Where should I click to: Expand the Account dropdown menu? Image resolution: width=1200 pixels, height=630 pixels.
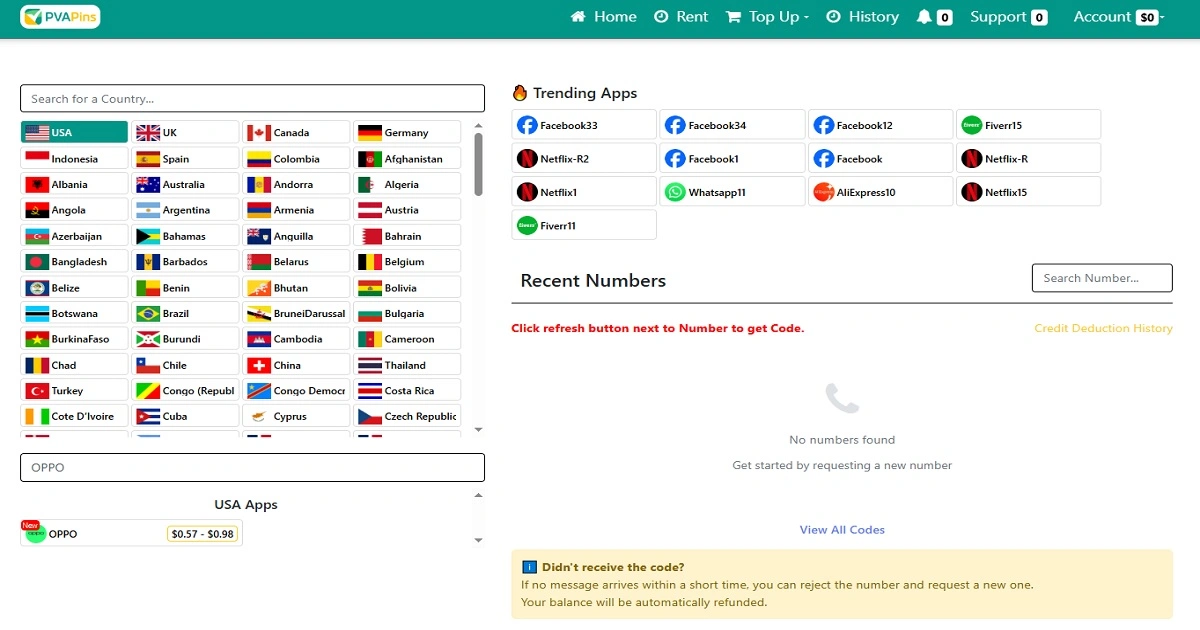point(1118,17)
